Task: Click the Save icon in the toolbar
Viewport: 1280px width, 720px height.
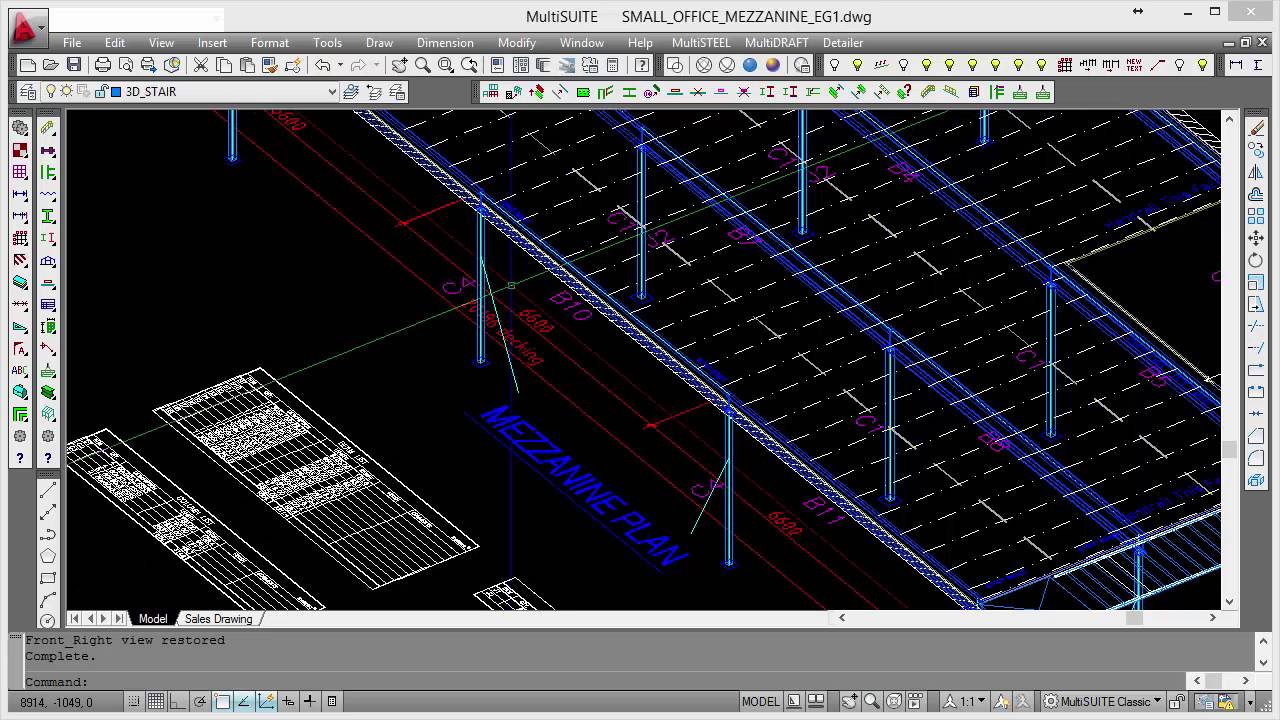Action: click(74, 65)
